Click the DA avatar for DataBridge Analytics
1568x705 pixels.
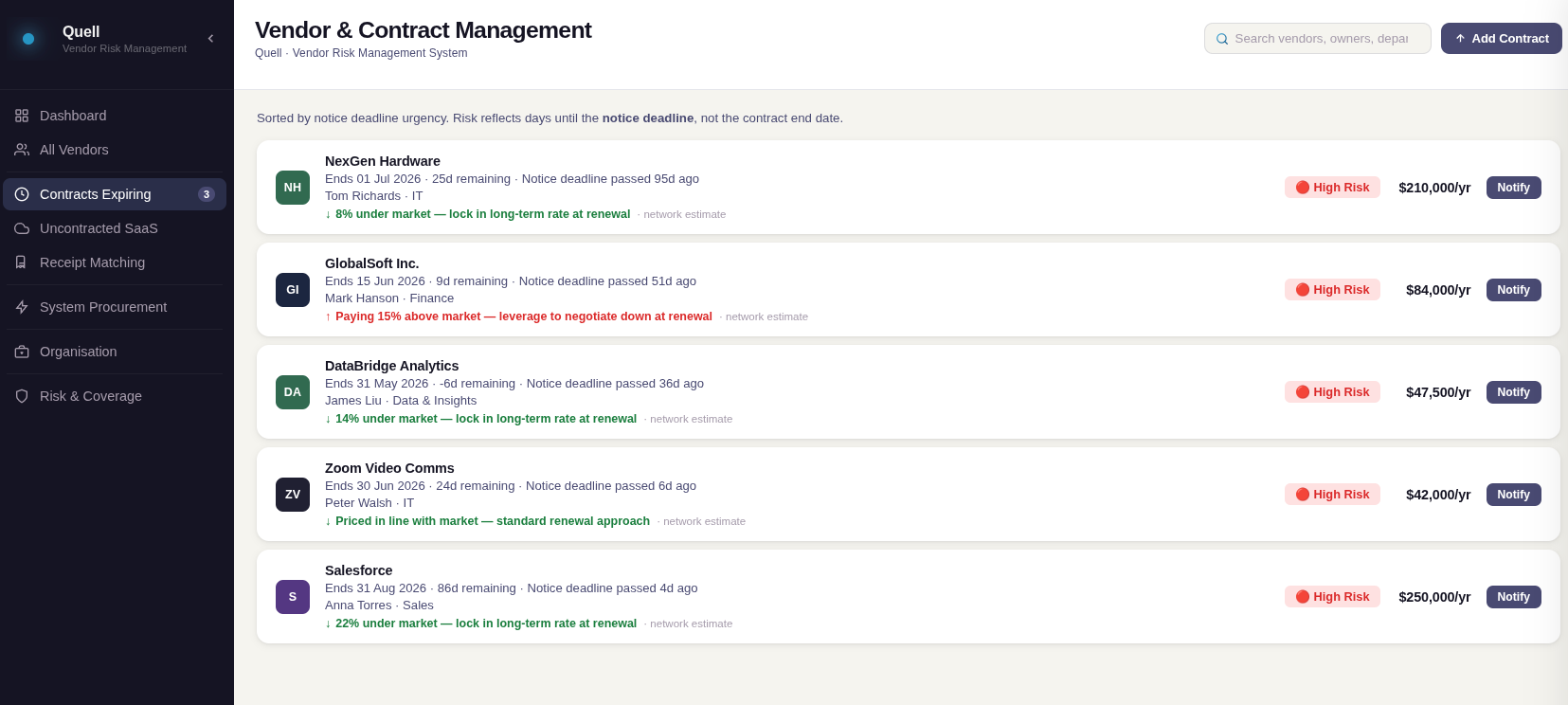tap(293, 392)
